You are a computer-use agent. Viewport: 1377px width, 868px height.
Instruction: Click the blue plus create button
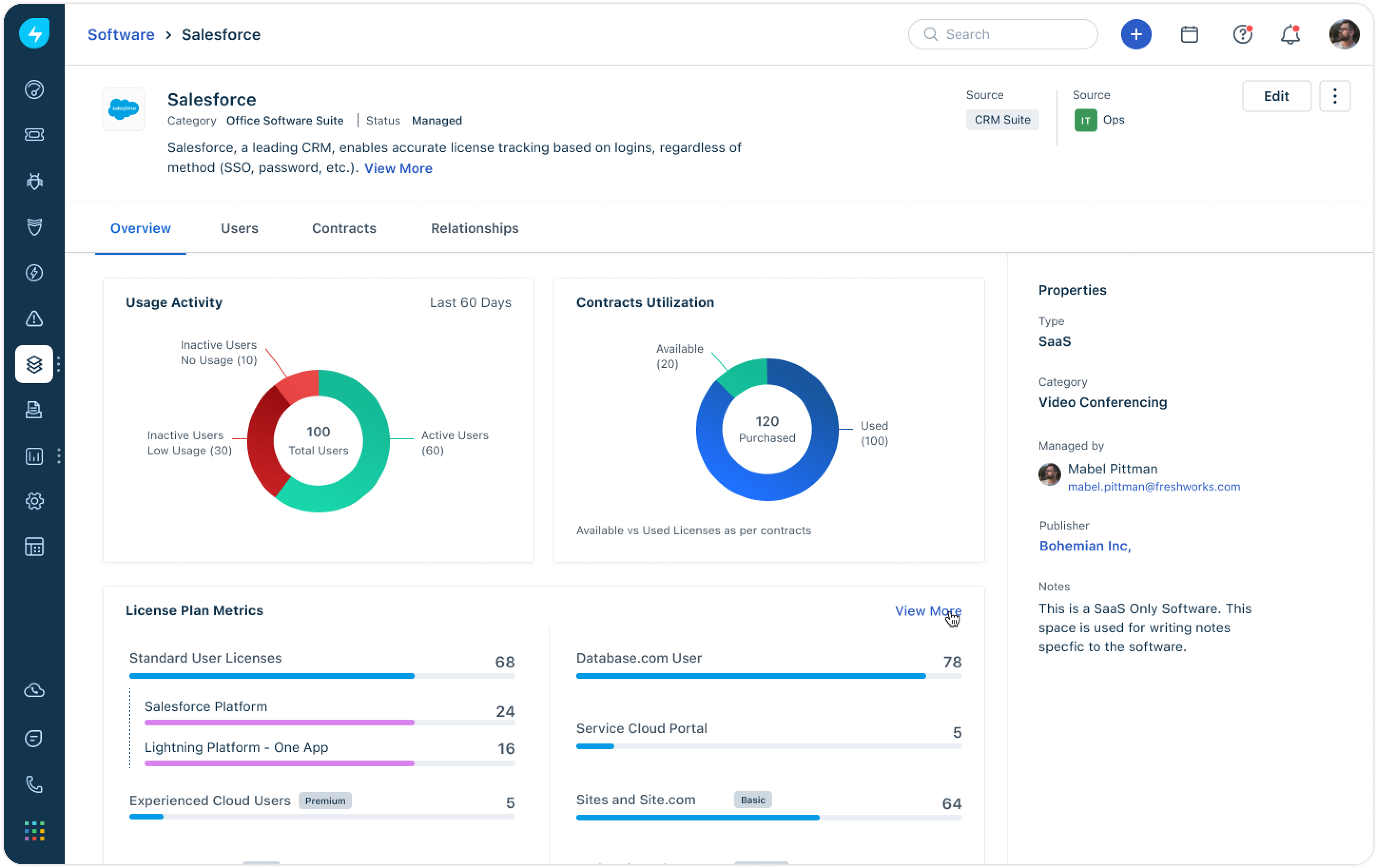coord(1135,34)
